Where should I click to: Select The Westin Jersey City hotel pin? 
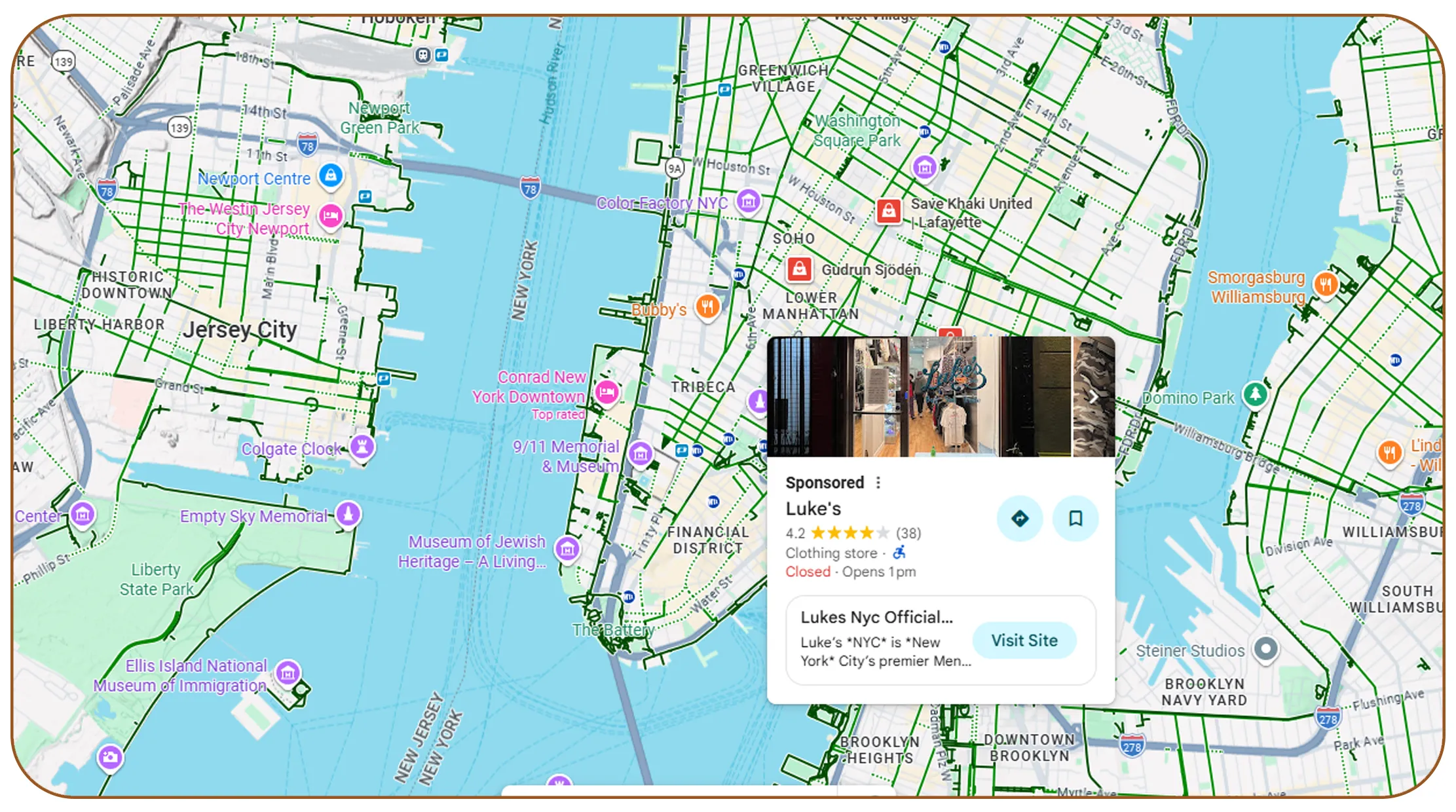point(331,216)
